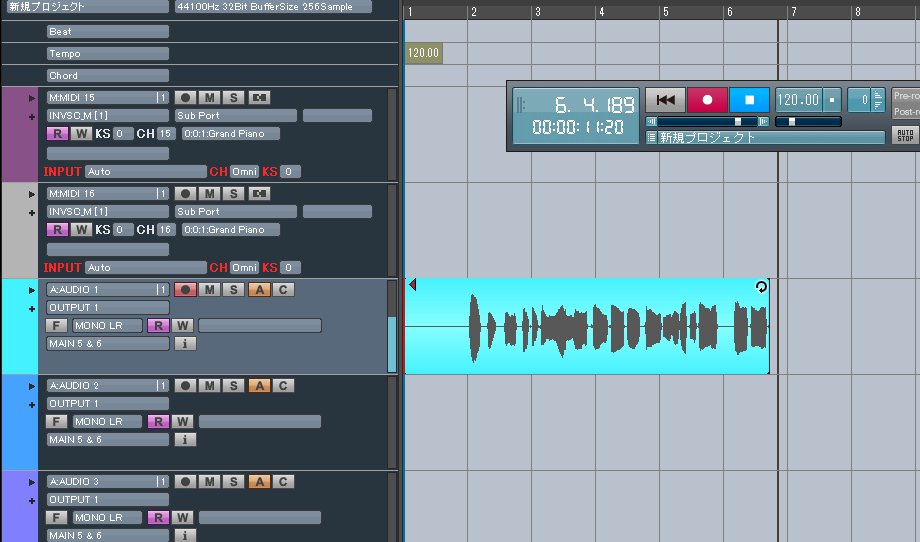Open the MAIN 5 & 6 input on AUDIO 2

coord(108,439)
